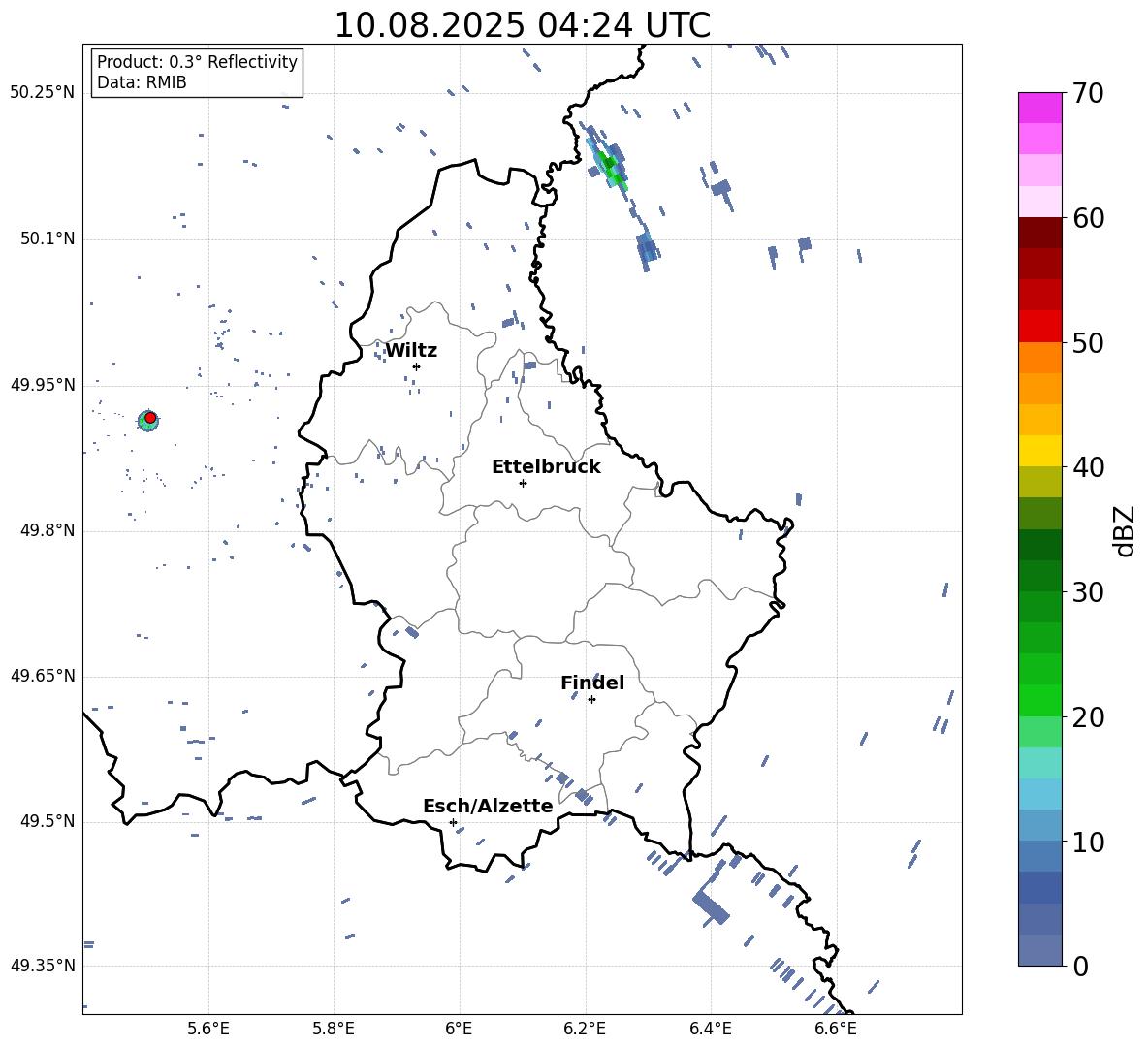Screen dimensions: 1148x1048
Task: Click the 49.35°N latitude label
Action: [x=43, y=966]
